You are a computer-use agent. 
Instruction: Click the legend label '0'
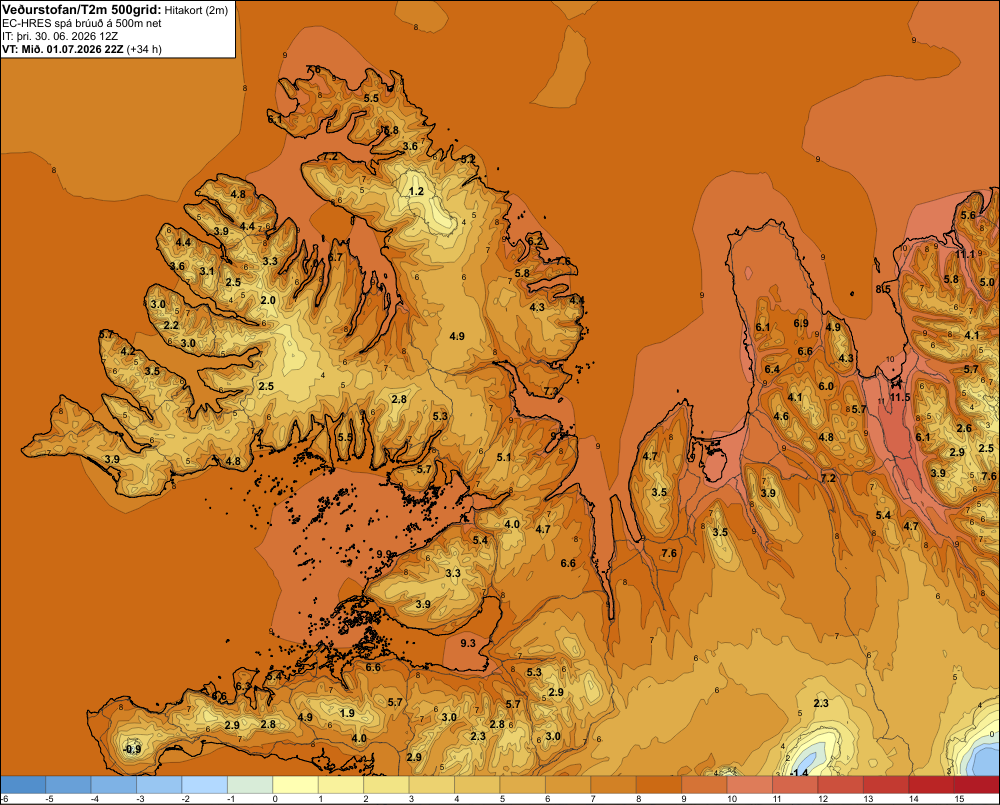click(x=275, y=799)
